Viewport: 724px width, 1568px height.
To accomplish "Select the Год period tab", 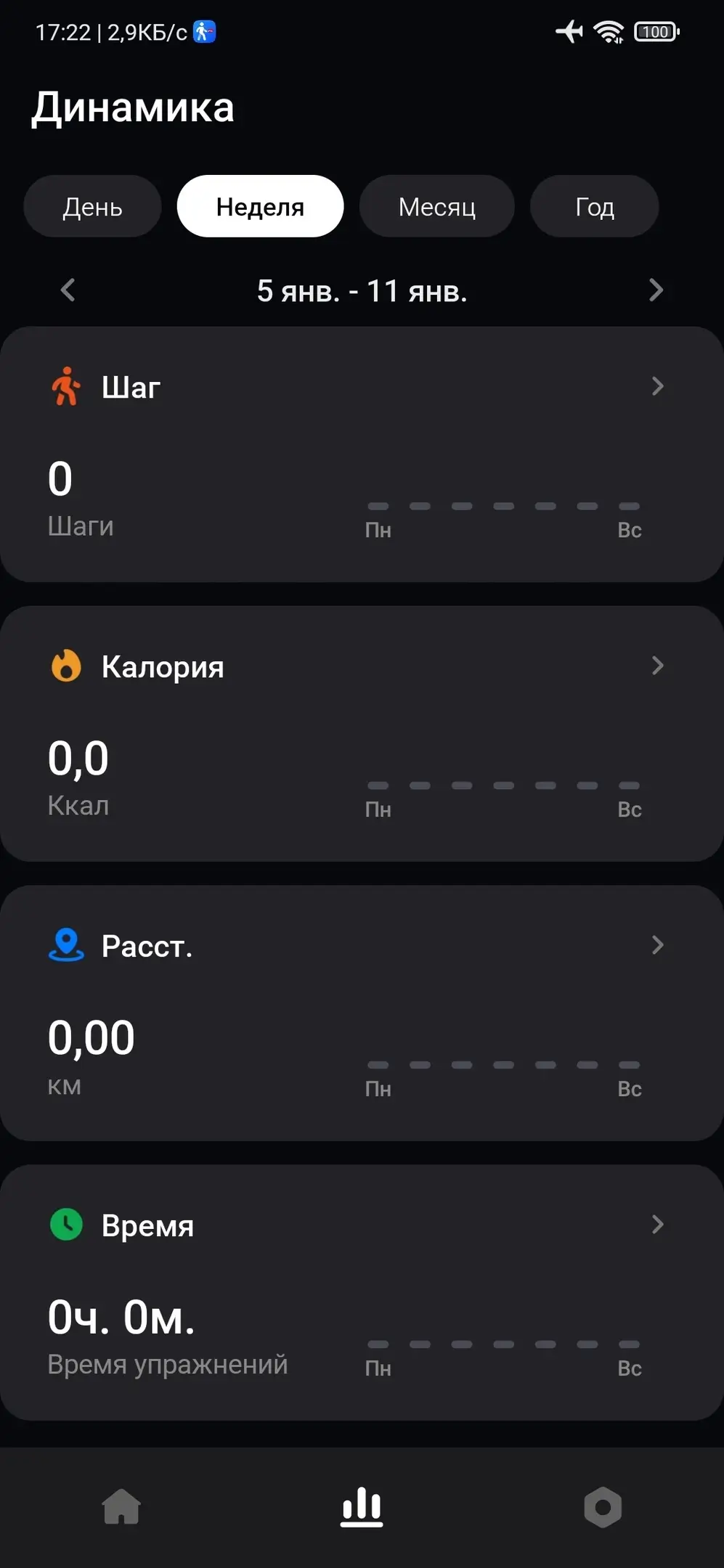I will (x=595, y=207).
